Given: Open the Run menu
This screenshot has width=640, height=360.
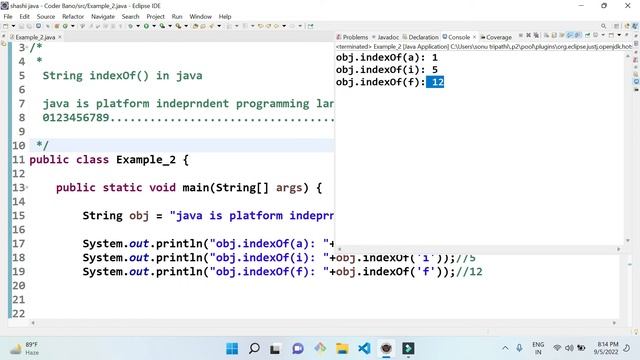Looking at the screenshot, I should pos(177,16).
